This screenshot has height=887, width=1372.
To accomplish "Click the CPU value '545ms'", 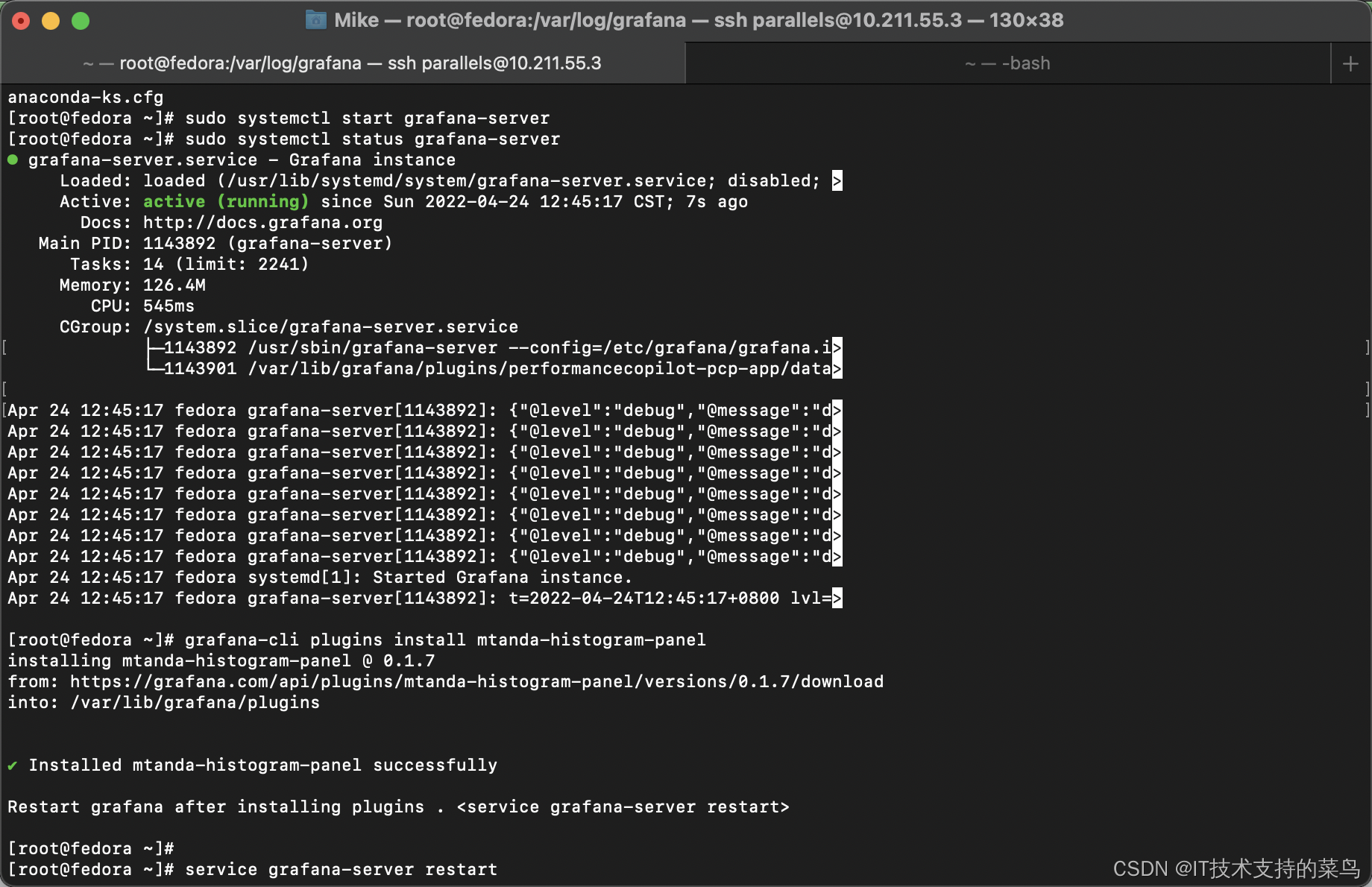I will (x=169, y=306).
